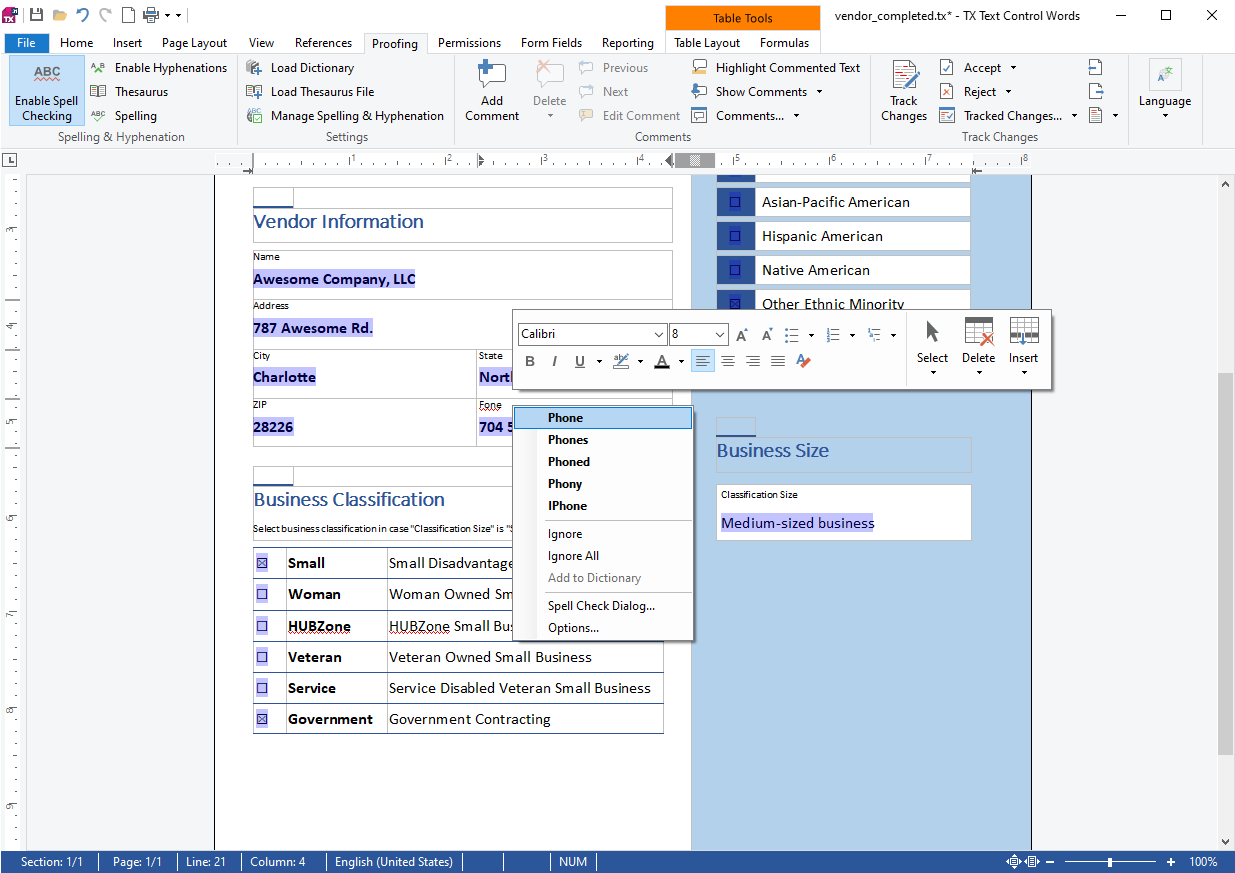Uncheck the Government classification checkbox
This screenshot has width=1235, height=873.
click(262, 719)
